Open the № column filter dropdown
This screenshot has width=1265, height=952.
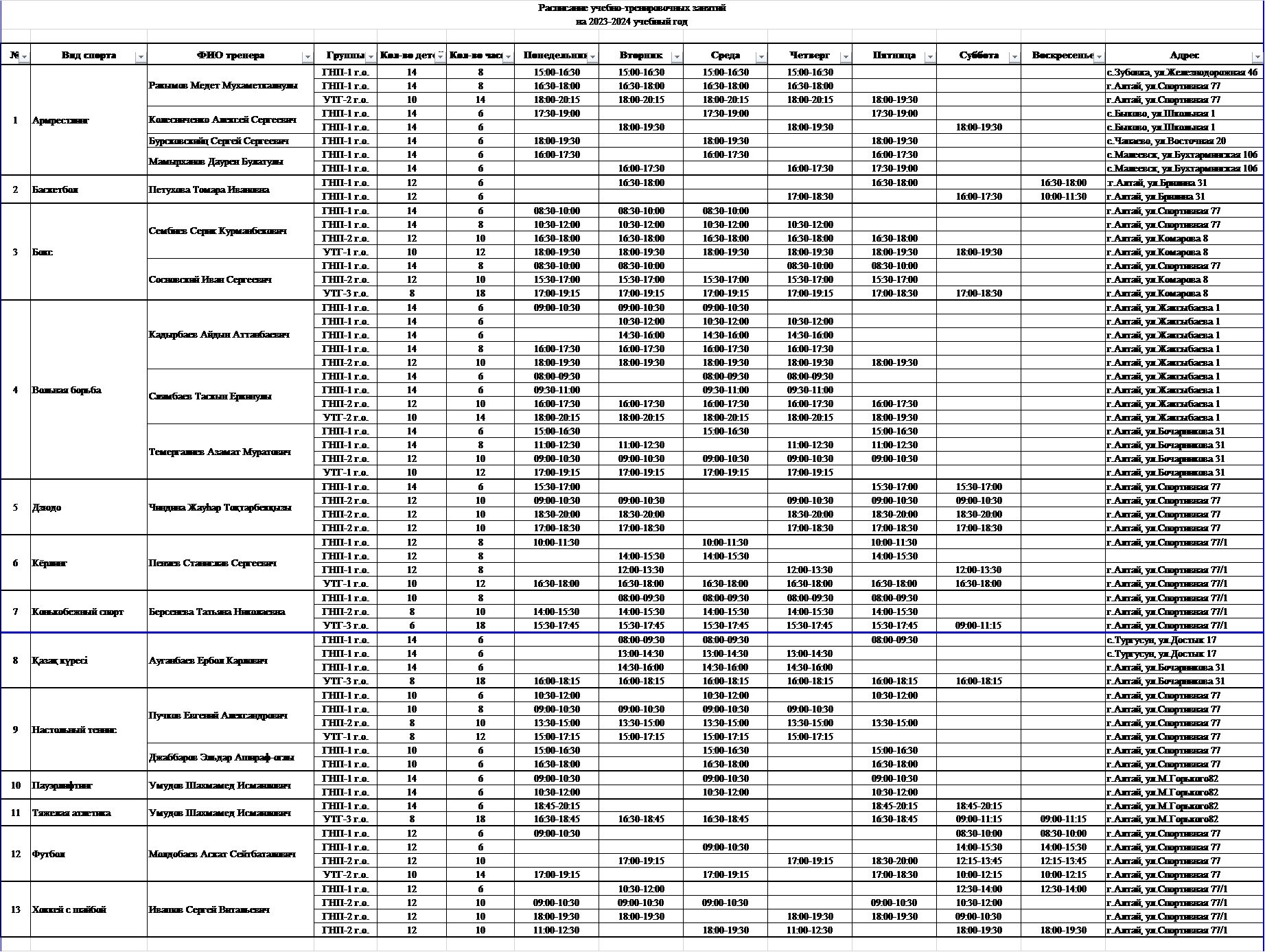click(x=24, y=58)
